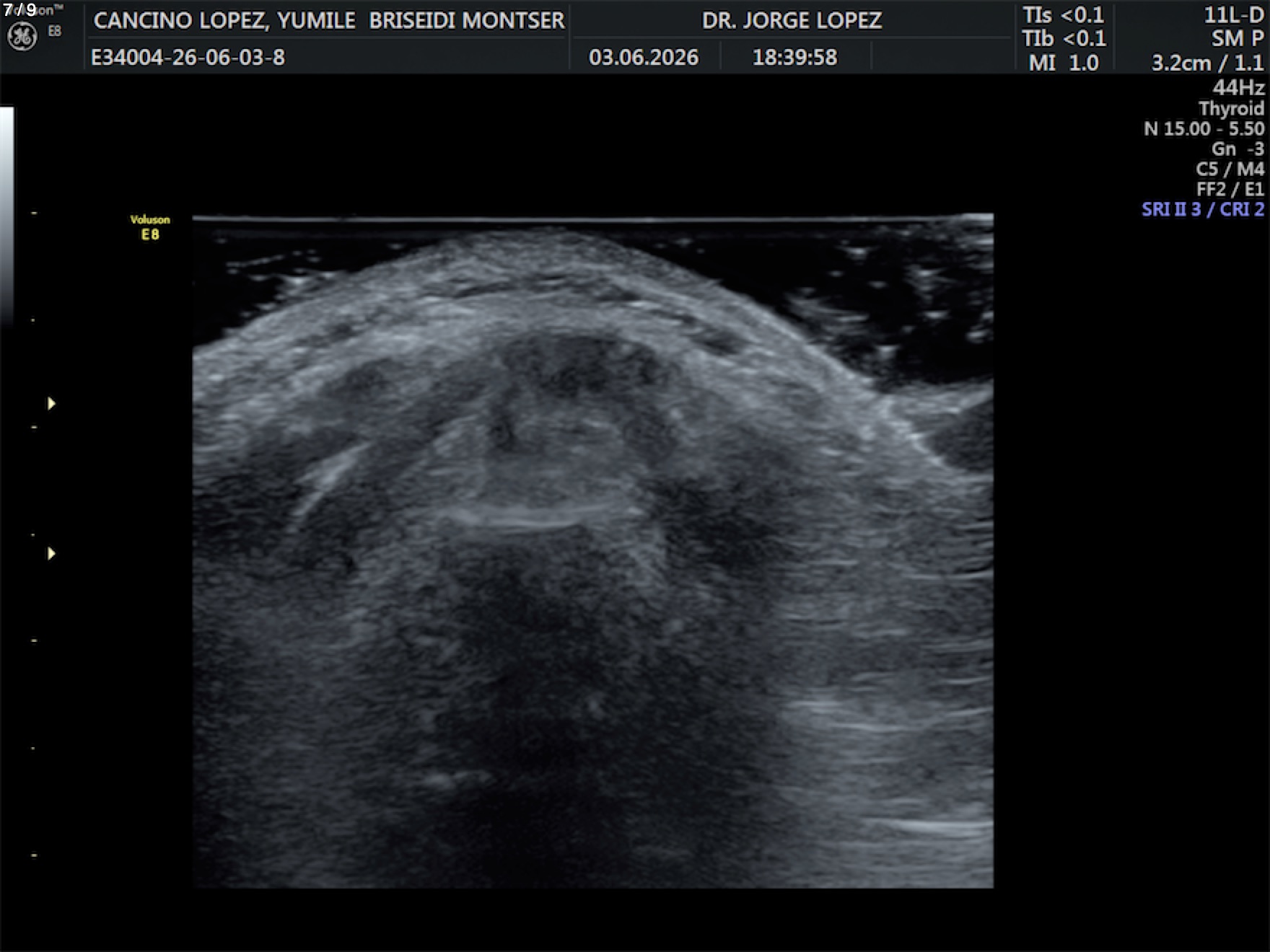Screen dimensions: 1270x952
Task: Select the 11L-D probe label
Action: point(1233,14)
